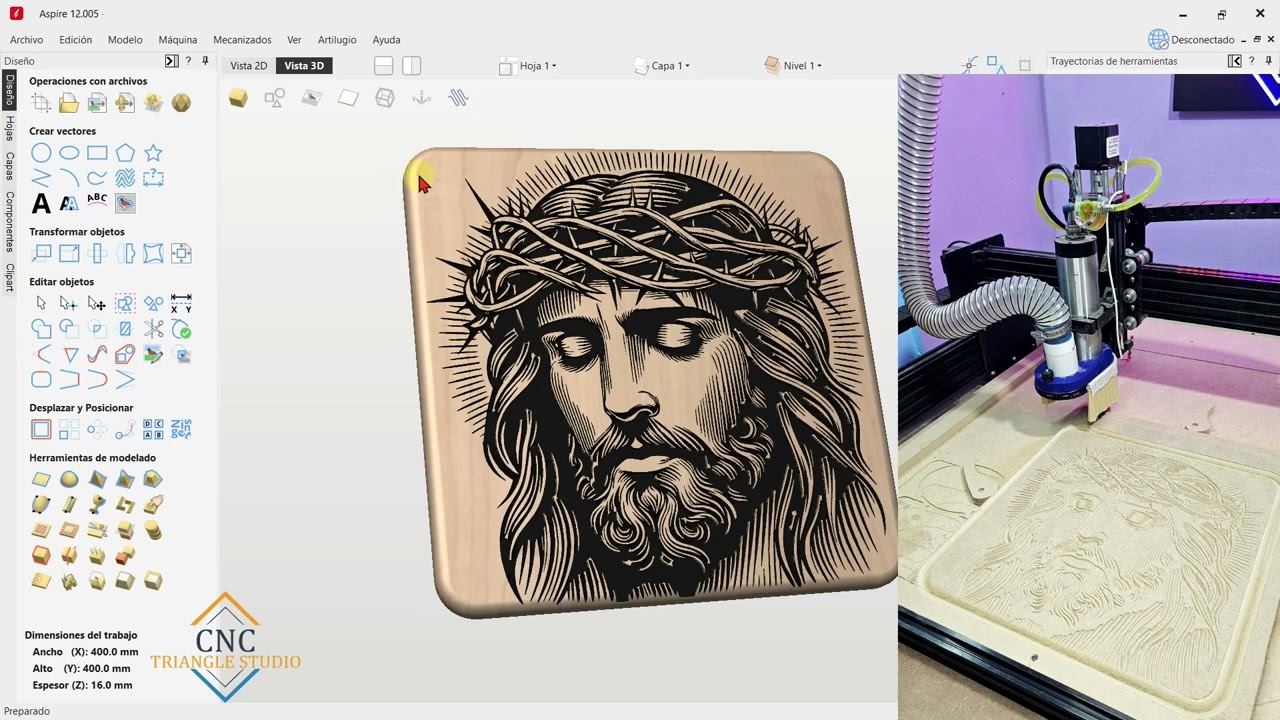Select the draw arc tool
Image resolution: width=1280 pixels, height=720 pixels.
(69, 178)
